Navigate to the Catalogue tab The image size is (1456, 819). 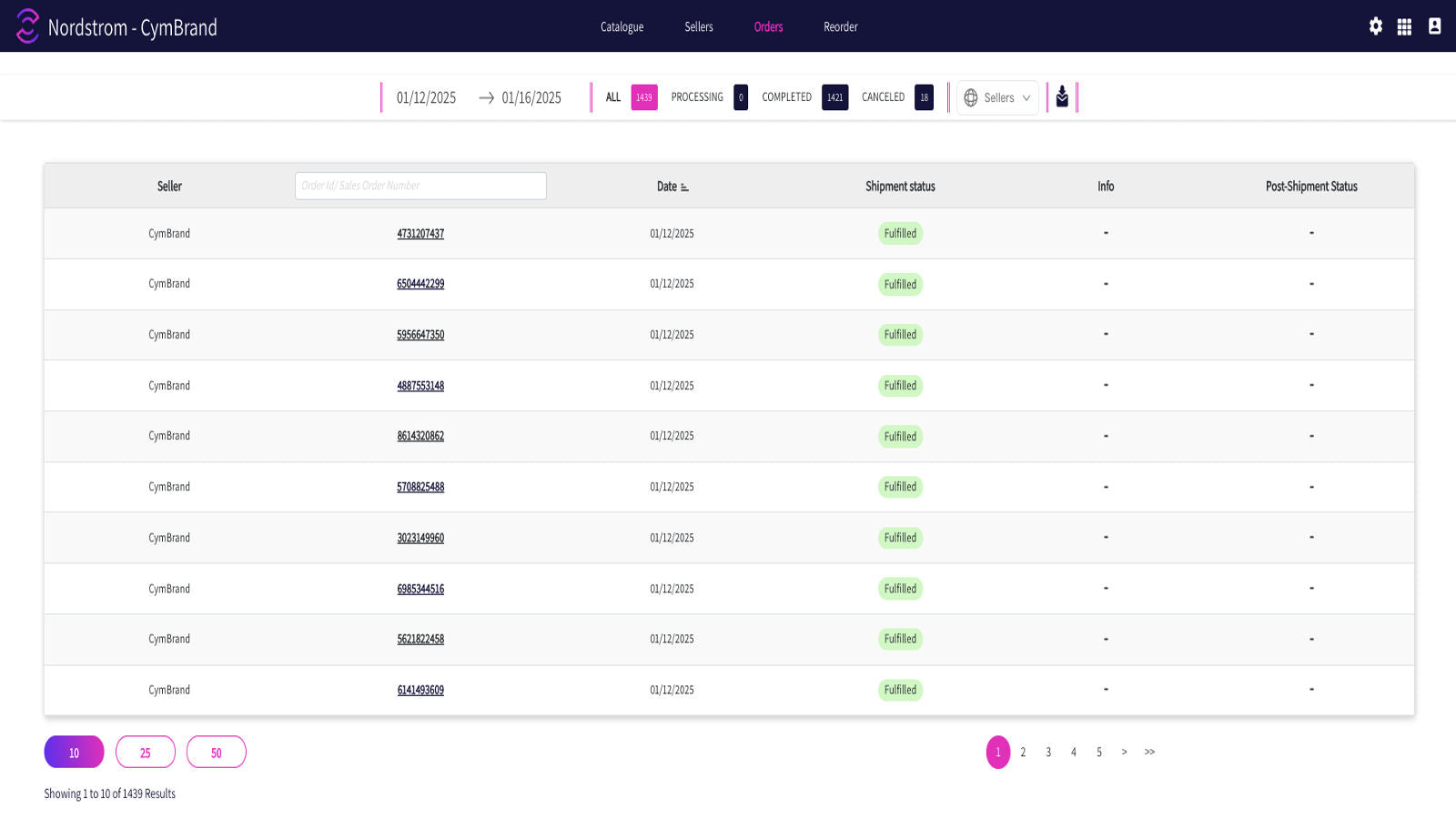[622, 26]
